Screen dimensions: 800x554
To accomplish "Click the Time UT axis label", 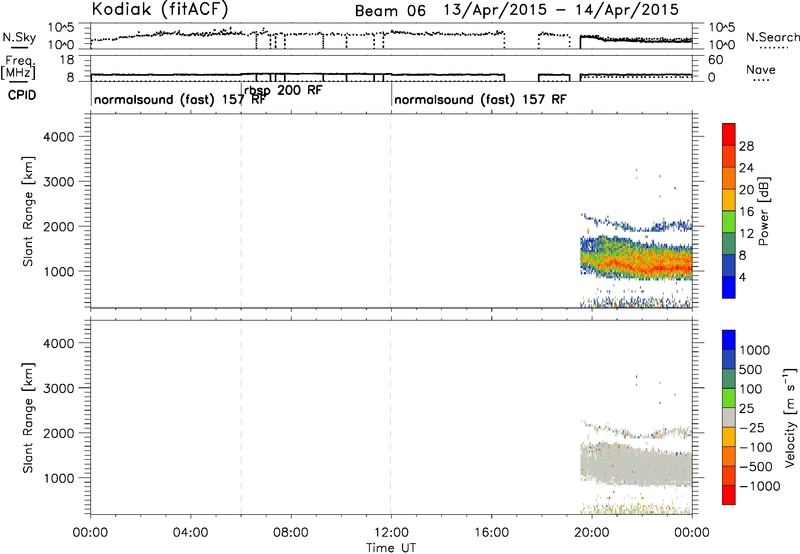I will click(x=391, y=547).
